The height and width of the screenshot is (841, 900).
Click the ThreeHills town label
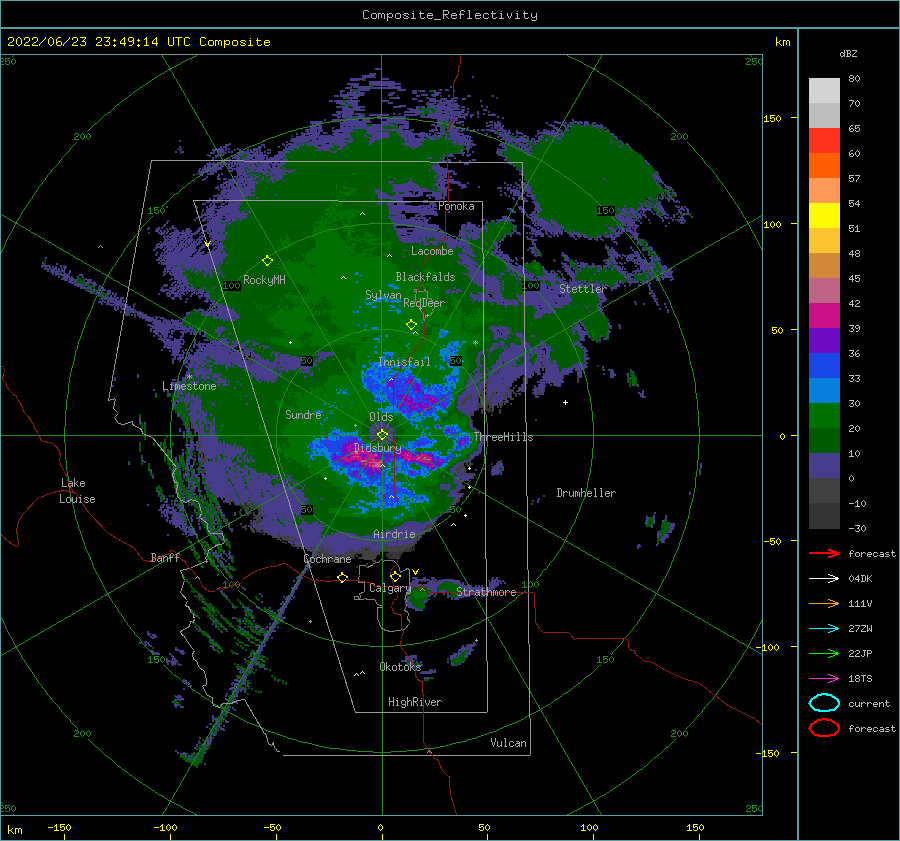[x=503, y=437]
